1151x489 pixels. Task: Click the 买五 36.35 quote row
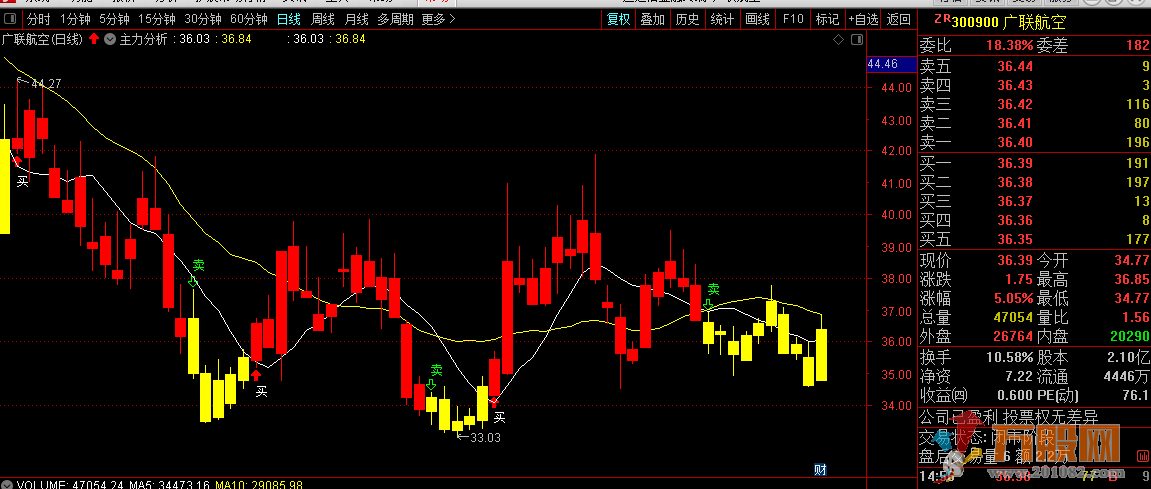[1034, 239]
